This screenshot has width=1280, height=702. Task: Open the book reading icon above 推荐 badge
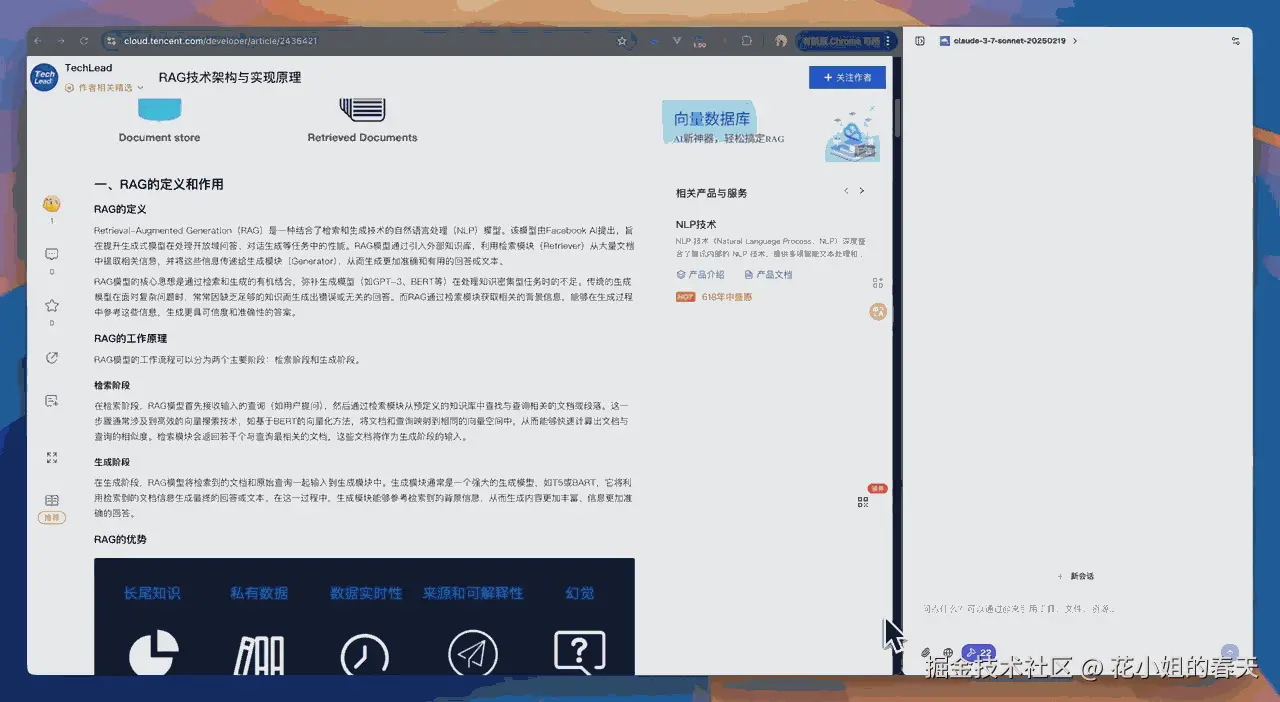52,499
